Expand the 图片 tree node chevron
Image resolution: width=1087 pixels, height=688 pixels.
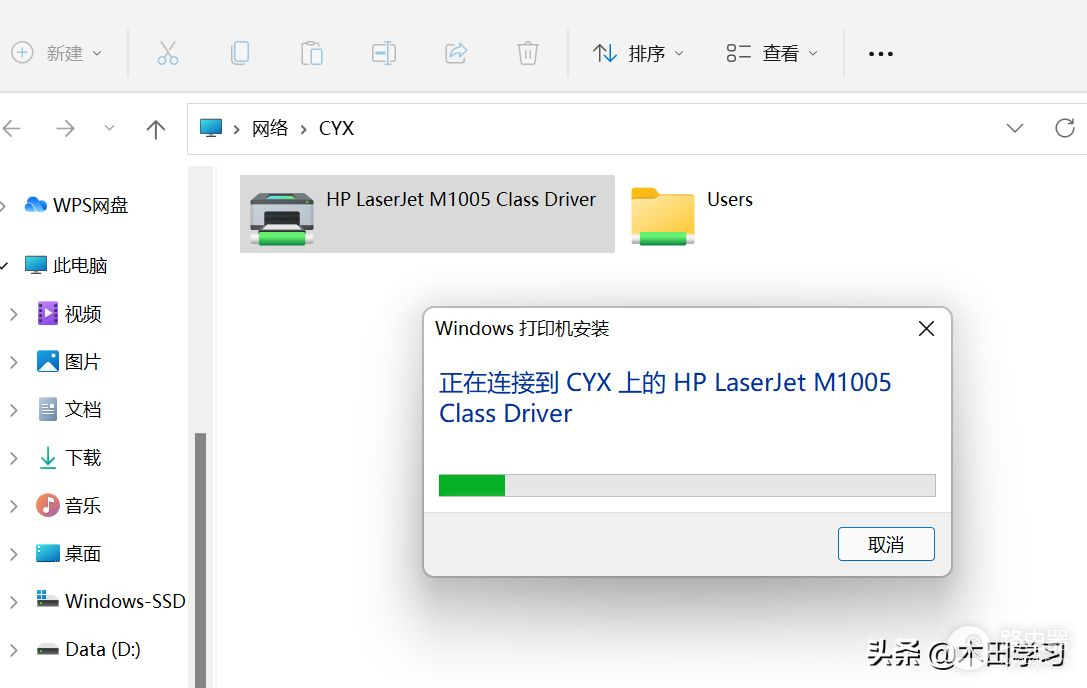(13, 361)
